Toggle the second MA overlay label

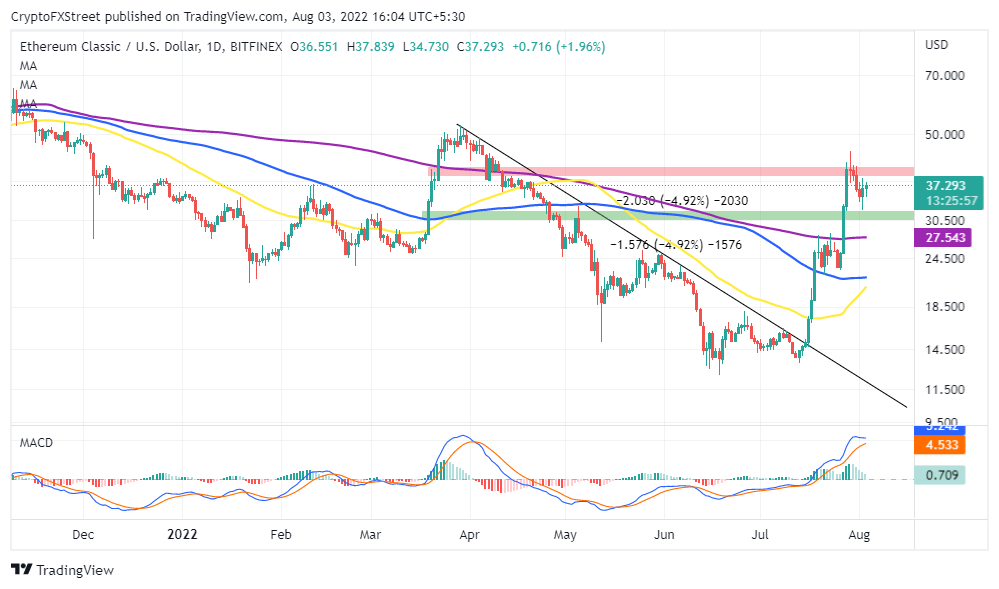pos(26,84)
